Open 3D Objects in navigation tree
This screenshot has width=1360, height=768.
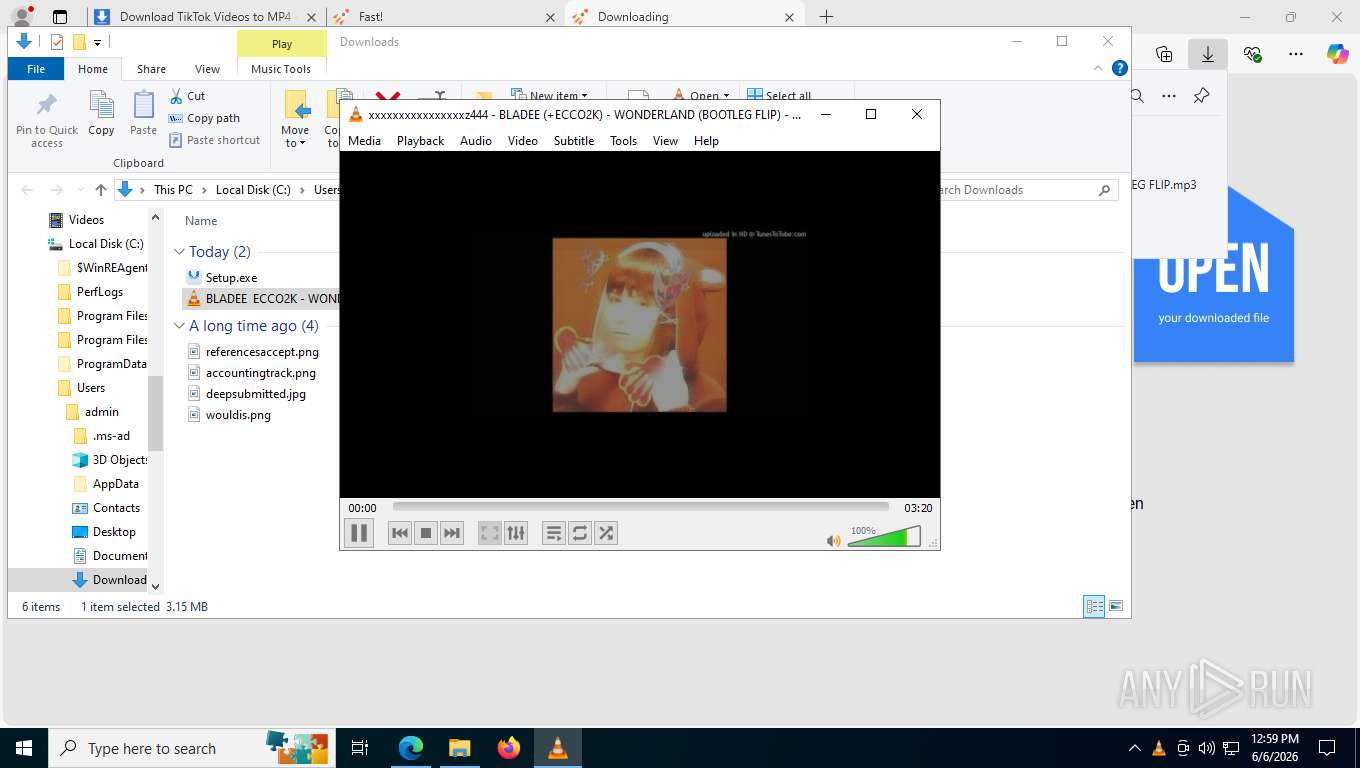(110, 460)
